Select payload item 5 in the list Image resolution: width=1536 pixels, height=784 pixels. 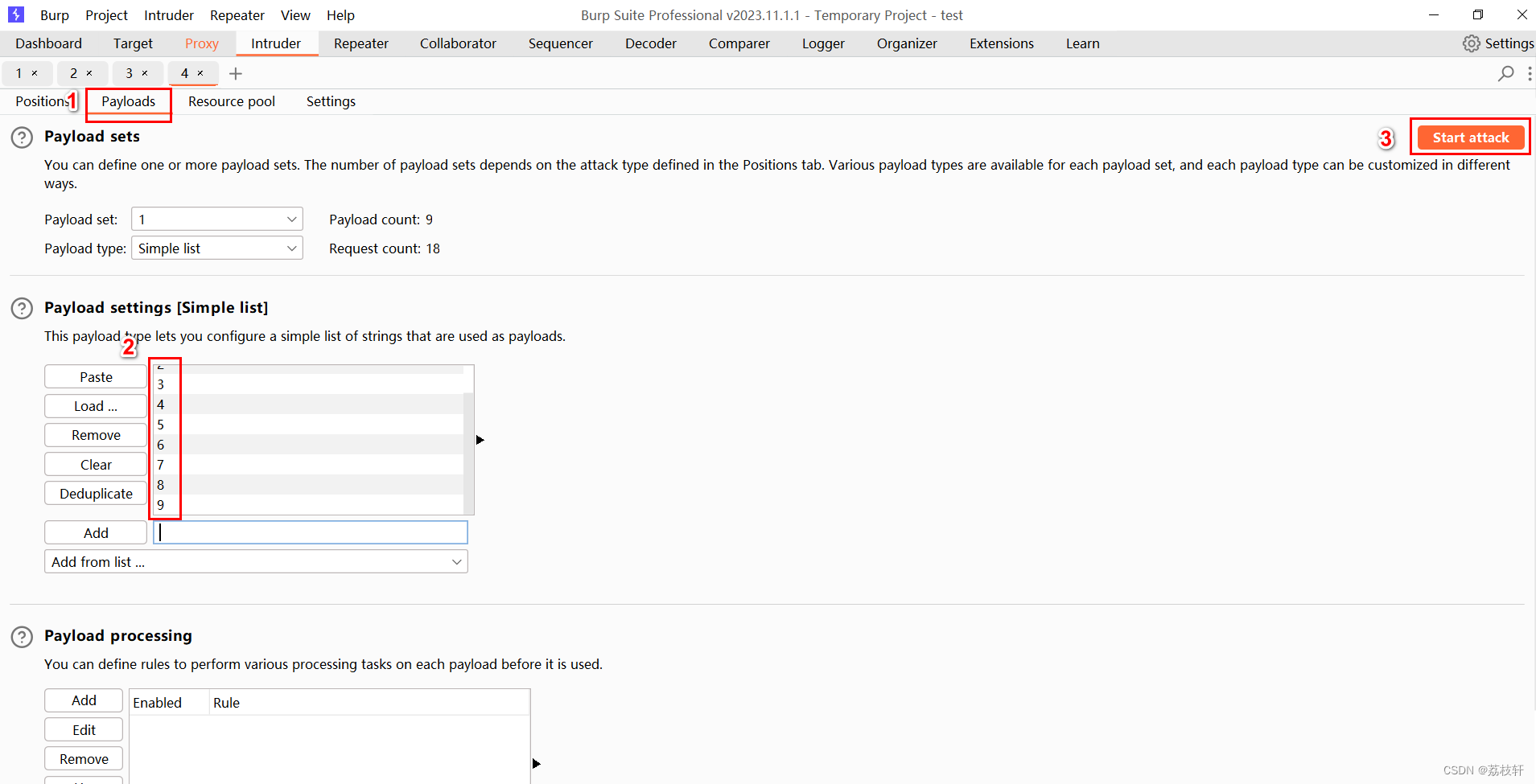click(x=308, y=425)
